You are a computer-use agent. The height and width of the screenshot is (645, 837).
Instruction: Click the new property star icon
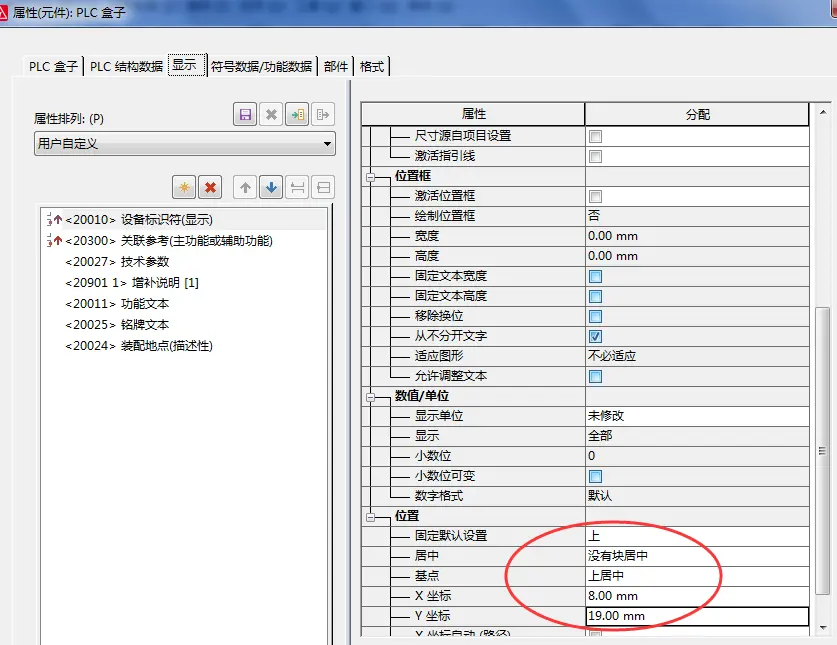point(184,187)
